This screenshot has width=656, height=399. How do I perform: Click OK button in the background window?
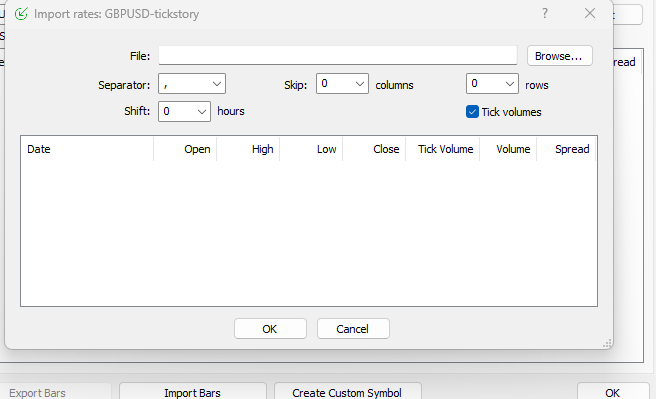(x=613, y=392)
